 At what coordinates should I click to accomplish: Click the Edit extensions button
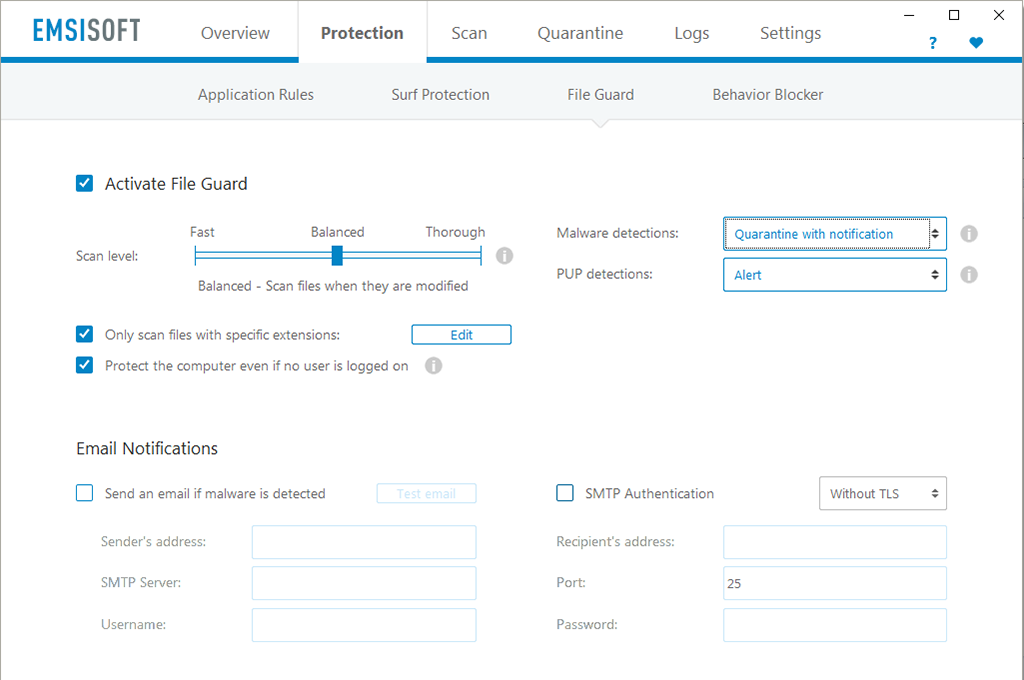point(461,335)
